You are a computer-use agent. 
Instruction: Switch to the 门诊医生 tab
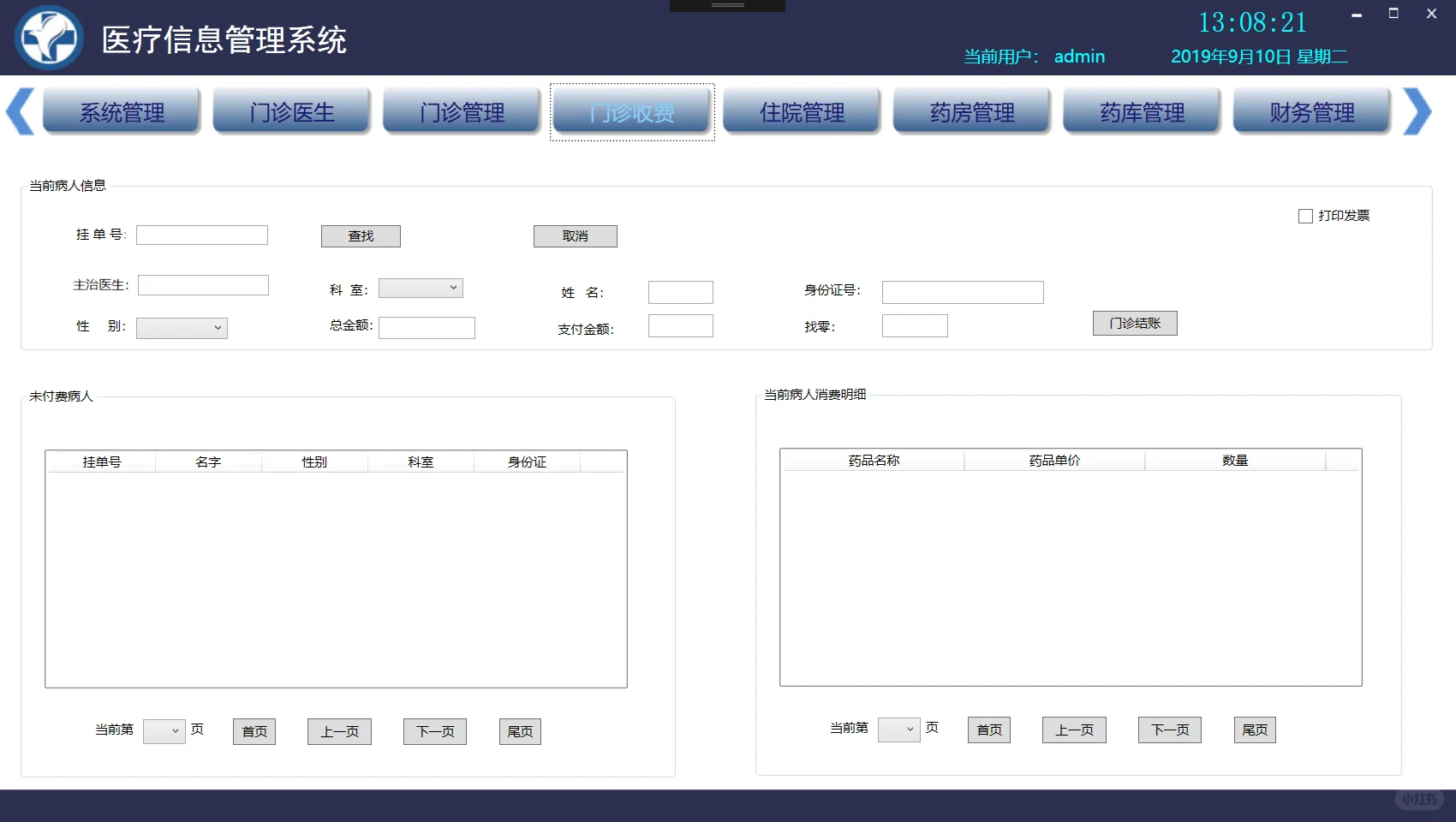click(291, 111)
